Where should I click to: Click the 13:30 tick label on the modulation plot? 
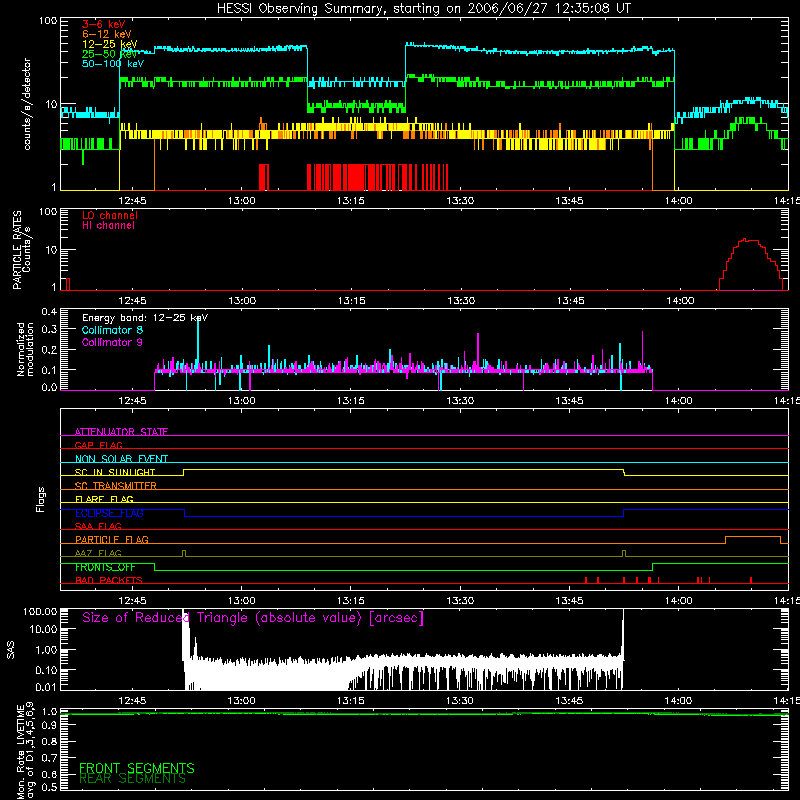(460, 401)
